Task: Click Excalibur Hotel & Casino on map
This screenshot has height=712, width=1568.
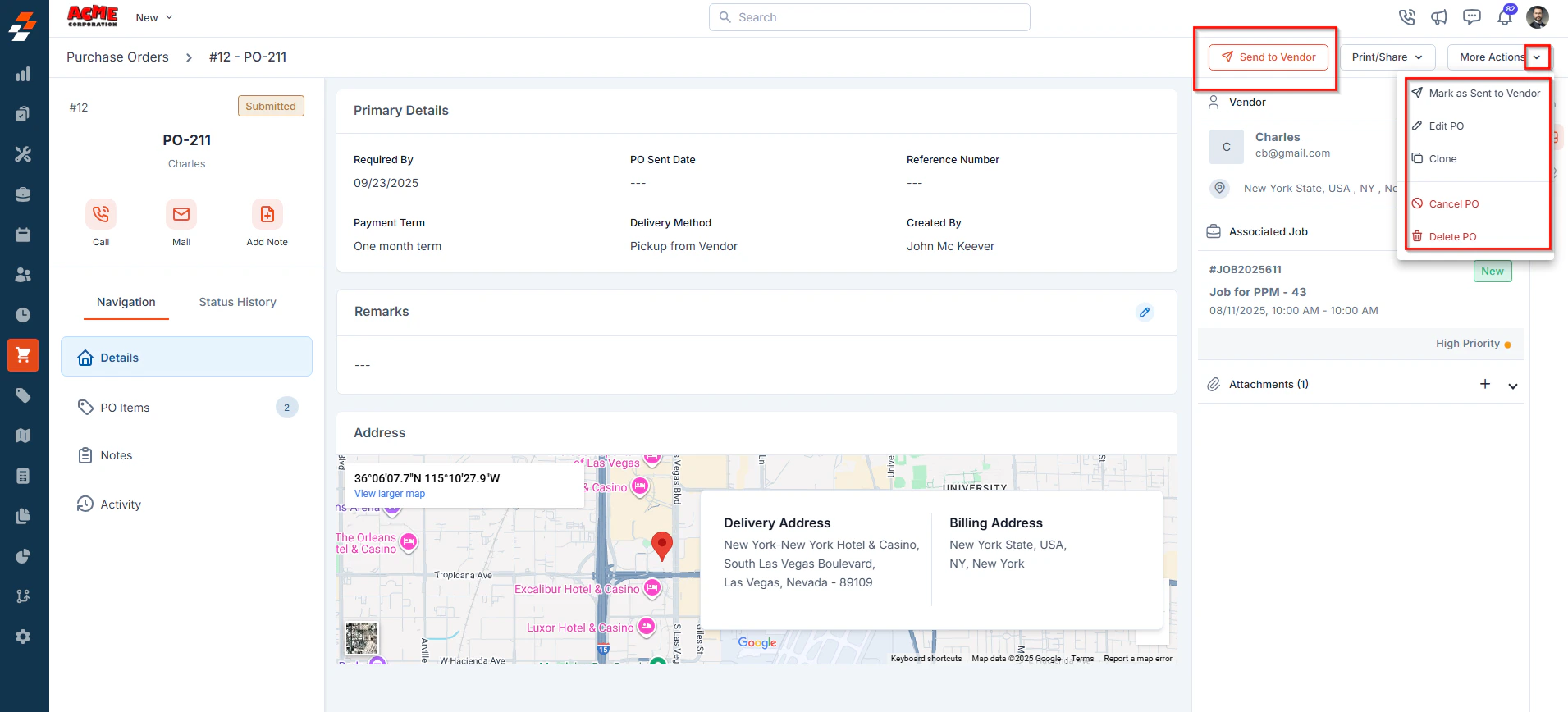Action: tap(577, 589)
